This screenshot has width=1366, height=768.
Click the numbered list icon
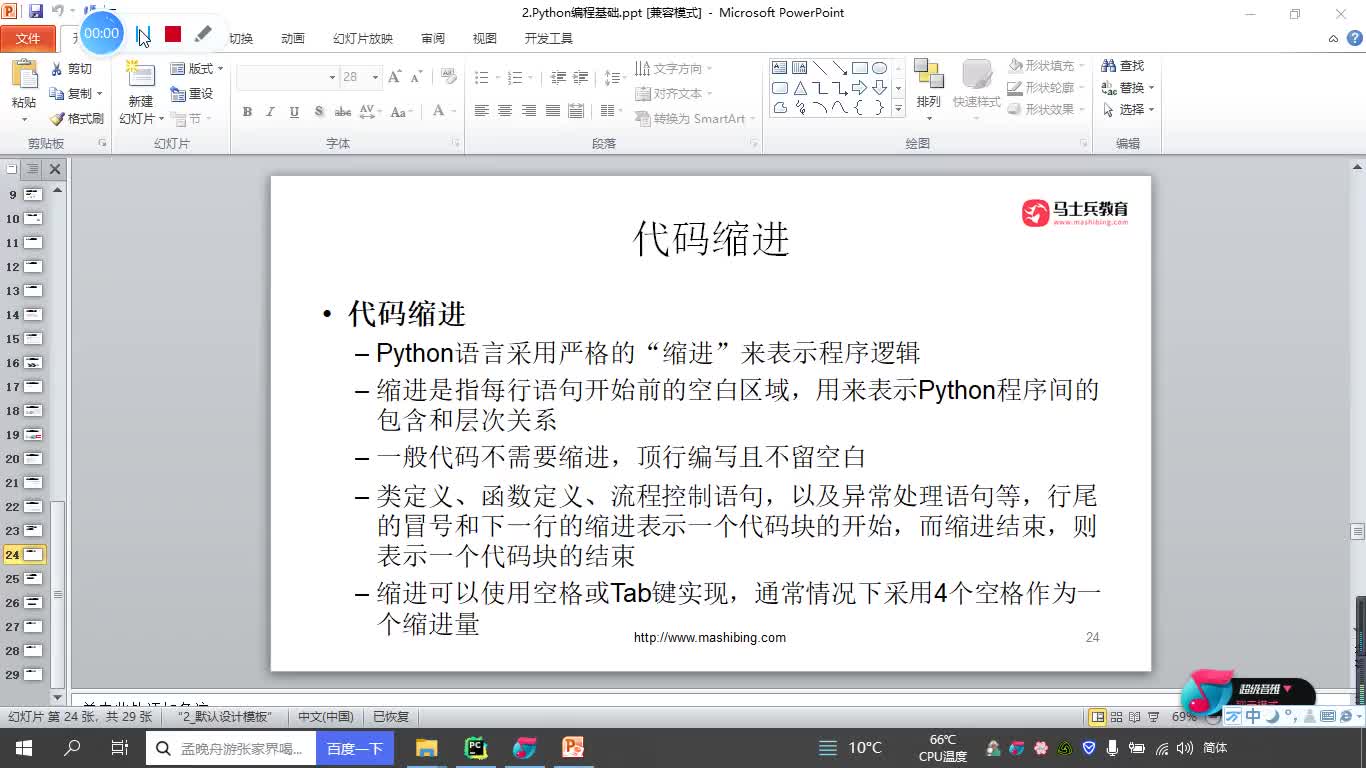[x=515, y=77]
